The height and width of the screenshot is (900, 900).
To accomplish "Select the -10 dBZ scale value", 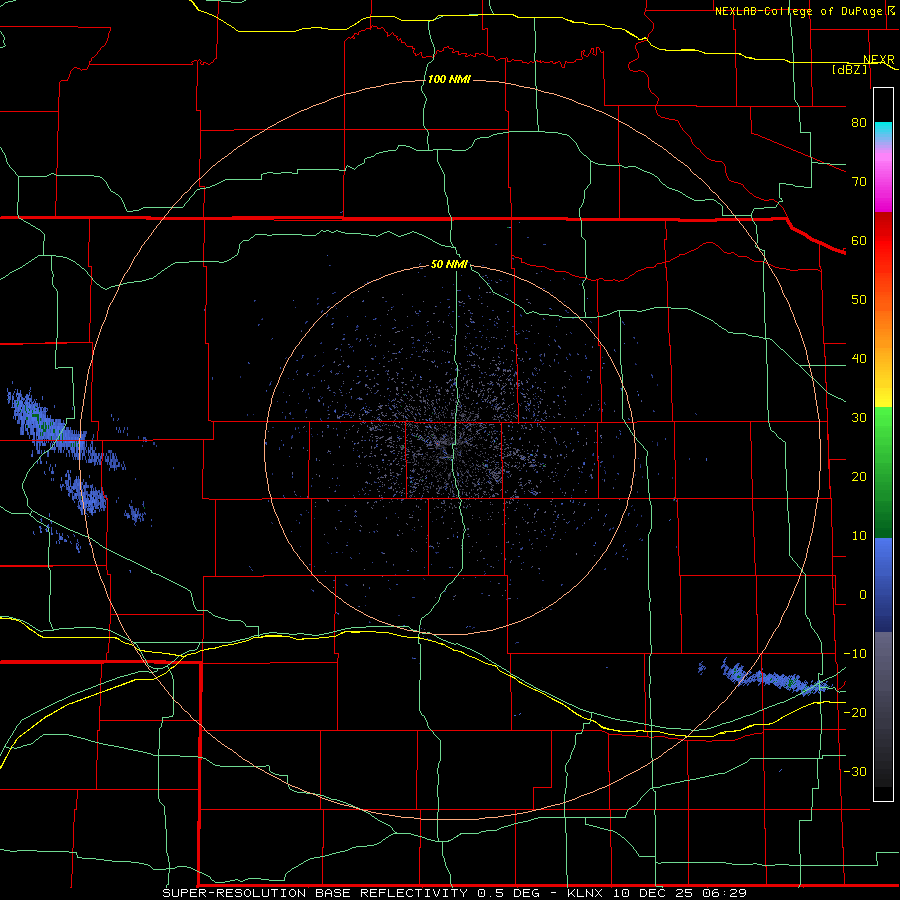I will pyautogui.click(x=855, y=654).
